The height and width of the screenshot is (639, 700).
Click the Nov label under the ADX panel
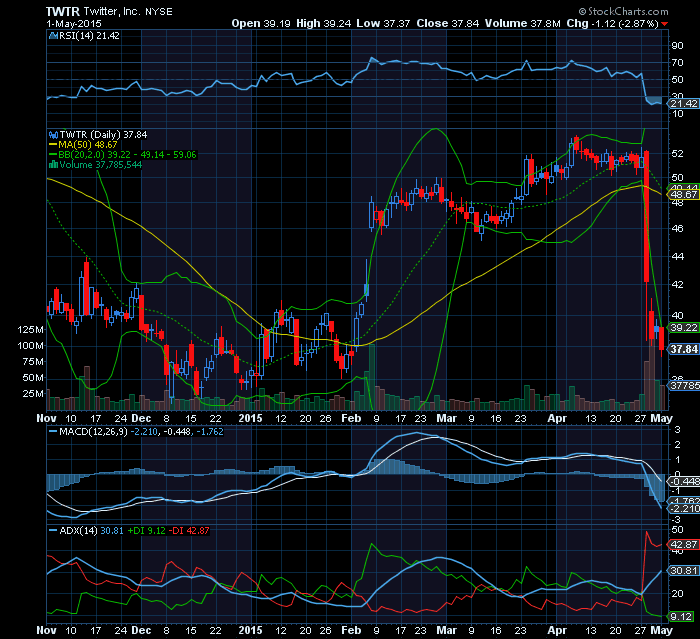(x=46, y=630)
